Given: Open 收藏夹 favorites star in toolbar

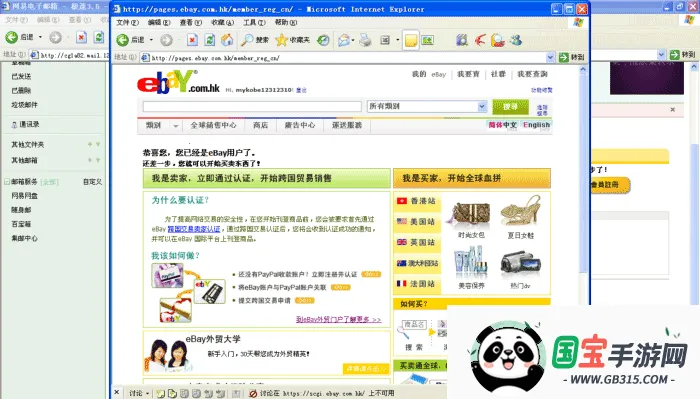Looking at the screenshot, I should 292,40.
